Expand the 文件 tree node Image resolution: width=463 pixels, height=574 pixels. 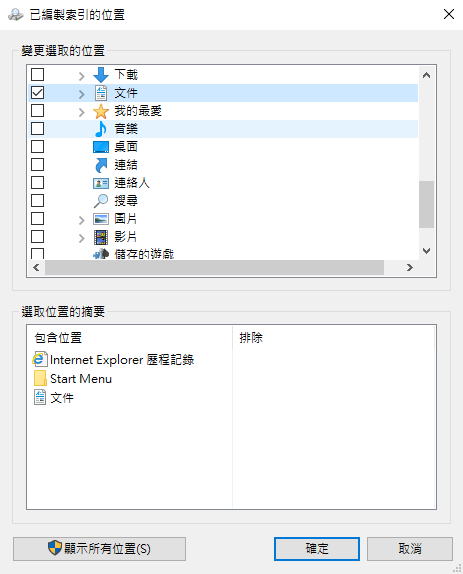82,94
